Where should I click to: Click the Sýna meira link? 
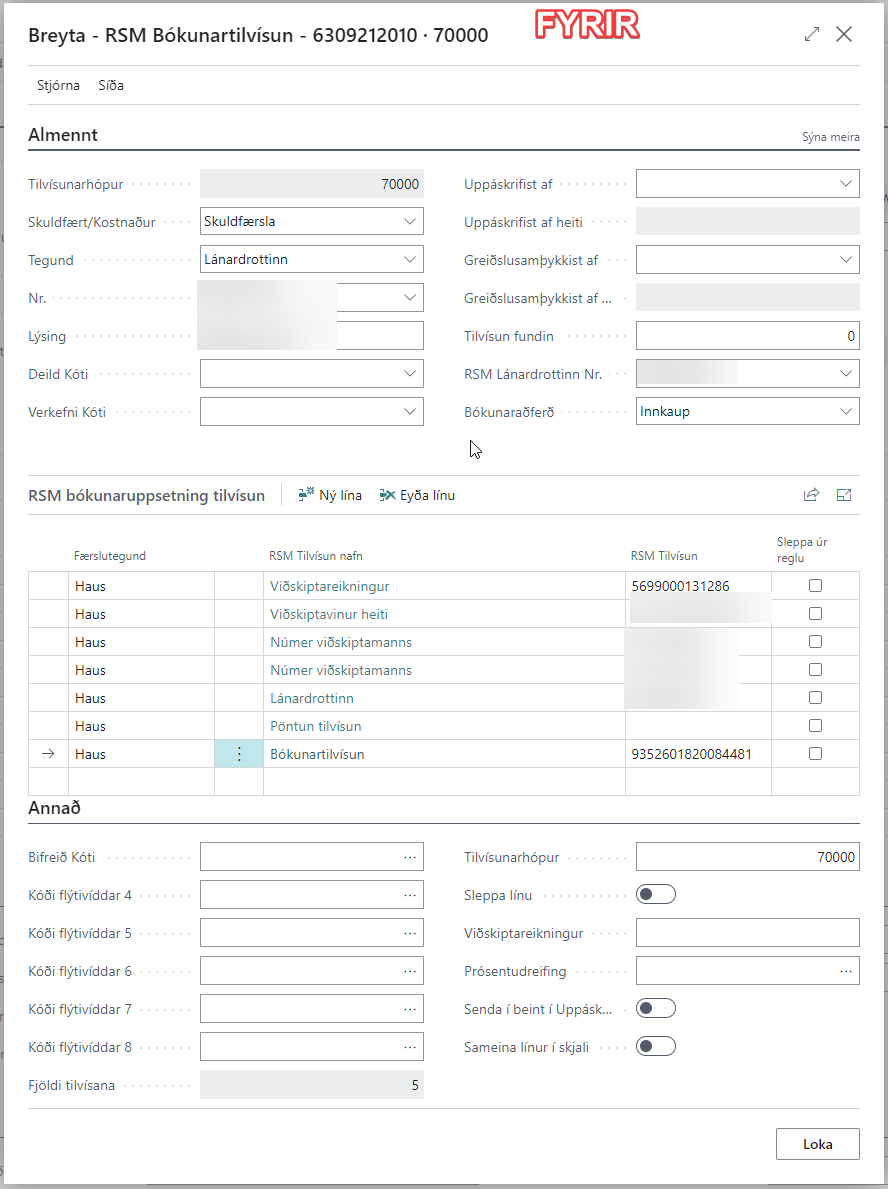(830, 137)
